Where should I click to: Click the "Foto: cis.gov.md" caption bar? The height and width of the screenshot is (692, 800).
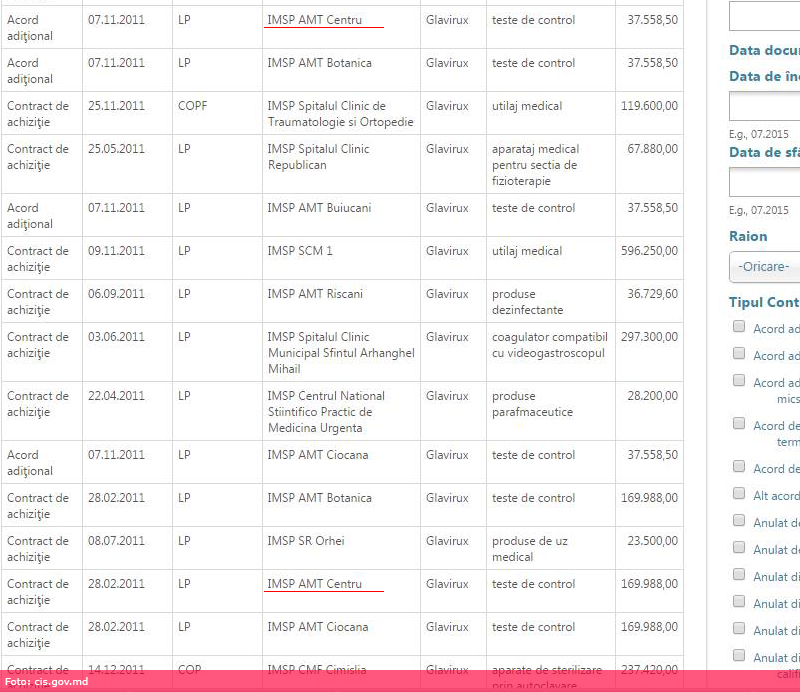(47, 682)
